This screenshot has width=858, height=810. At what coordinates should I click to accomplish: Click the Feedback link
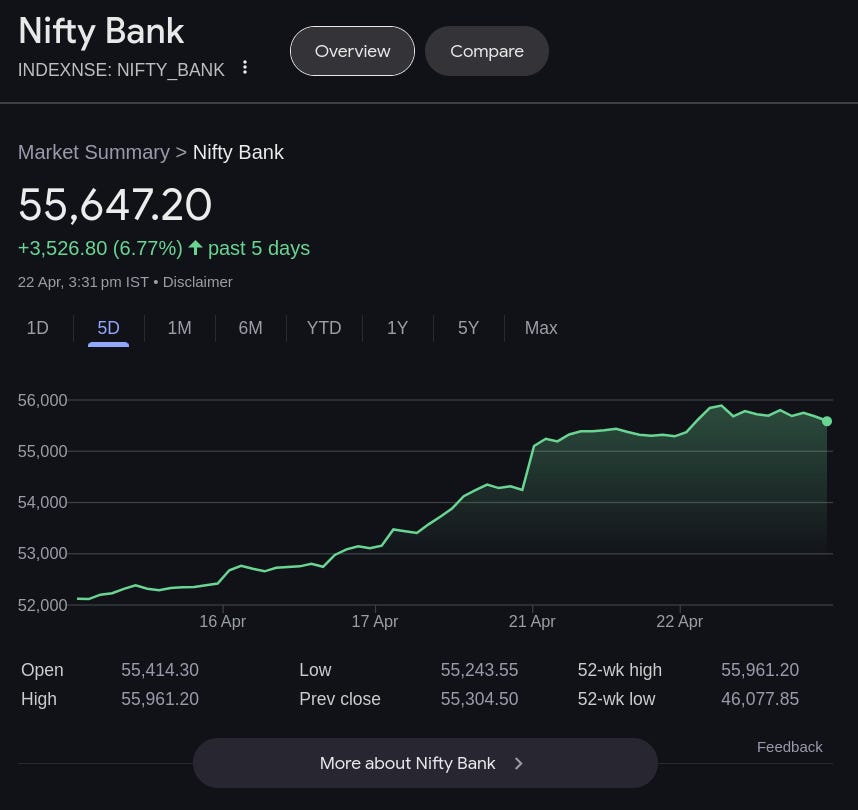790,747
